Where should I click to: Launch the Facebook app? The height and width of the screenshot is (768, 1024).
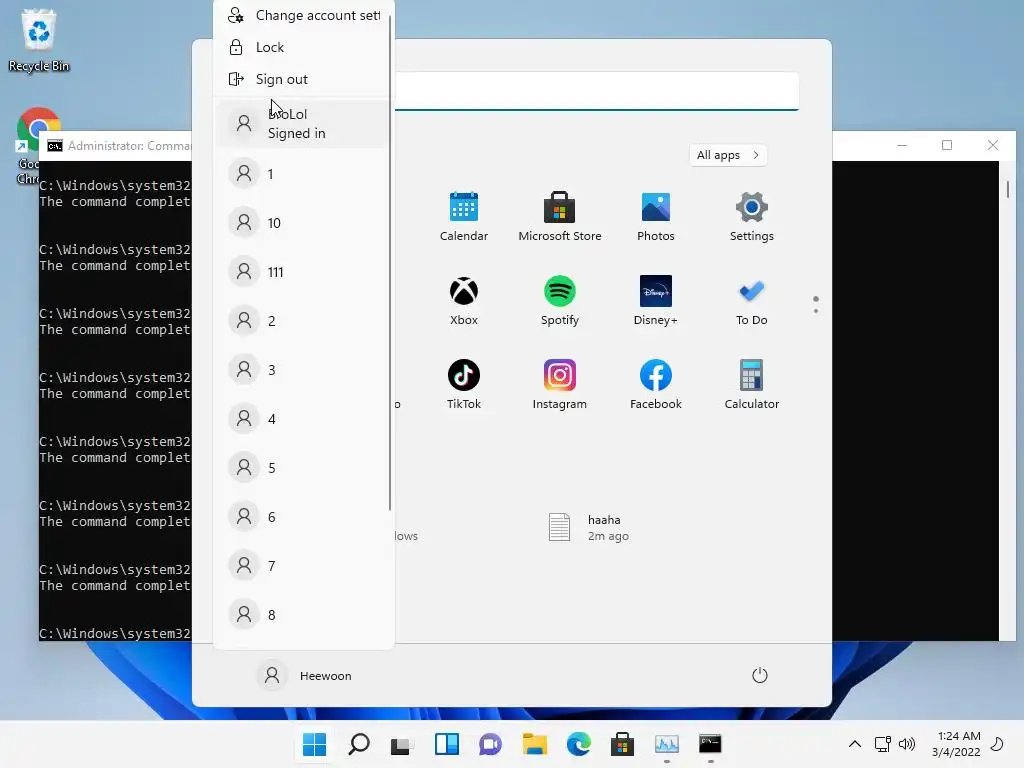tap(656, 385)
